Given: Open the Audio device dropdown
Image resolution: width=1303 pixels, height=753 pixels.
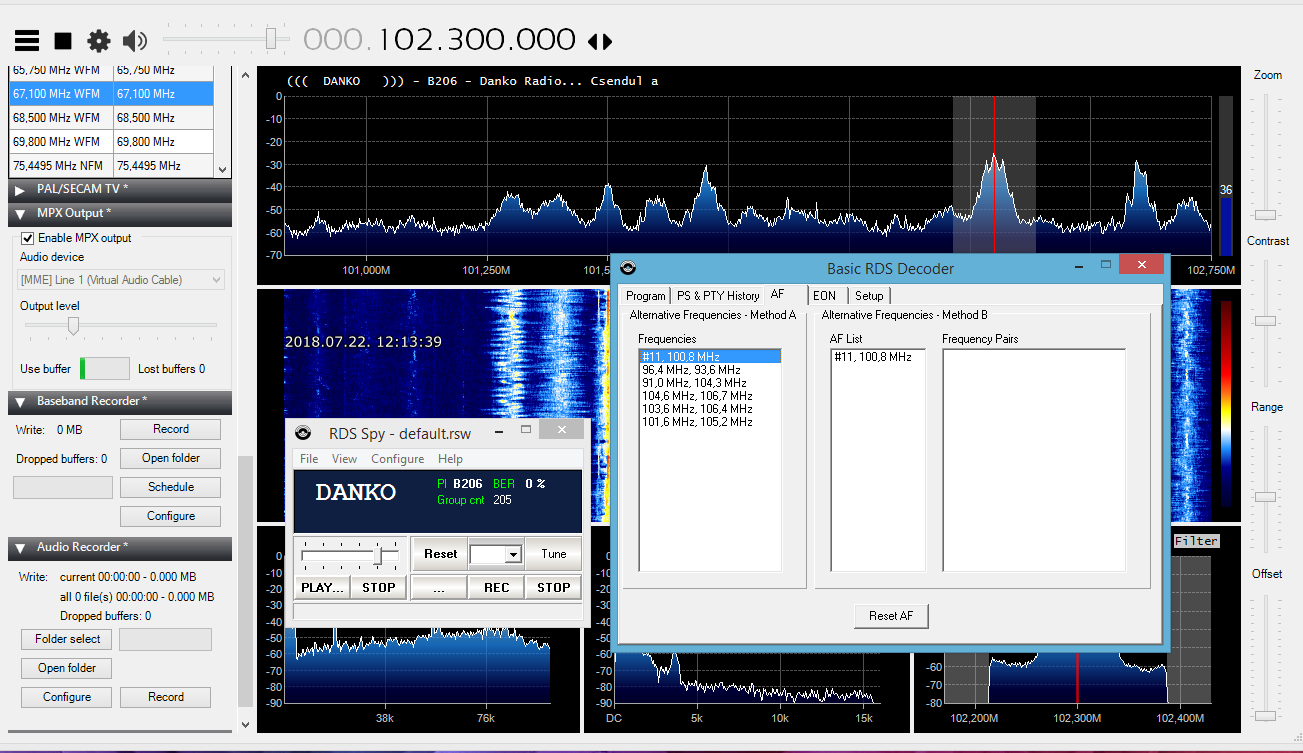Looking at the screenshot, I should pos(122,280).
